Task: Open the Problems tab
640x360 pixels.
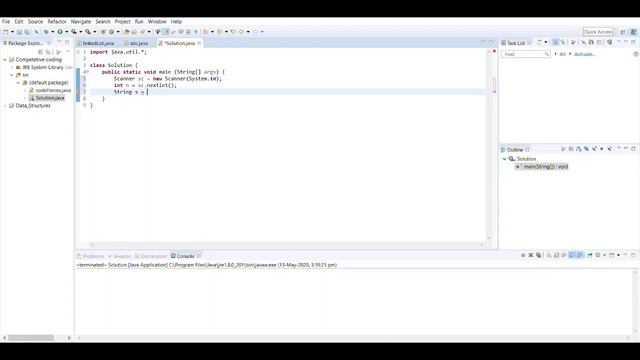Action: [91, 256]
